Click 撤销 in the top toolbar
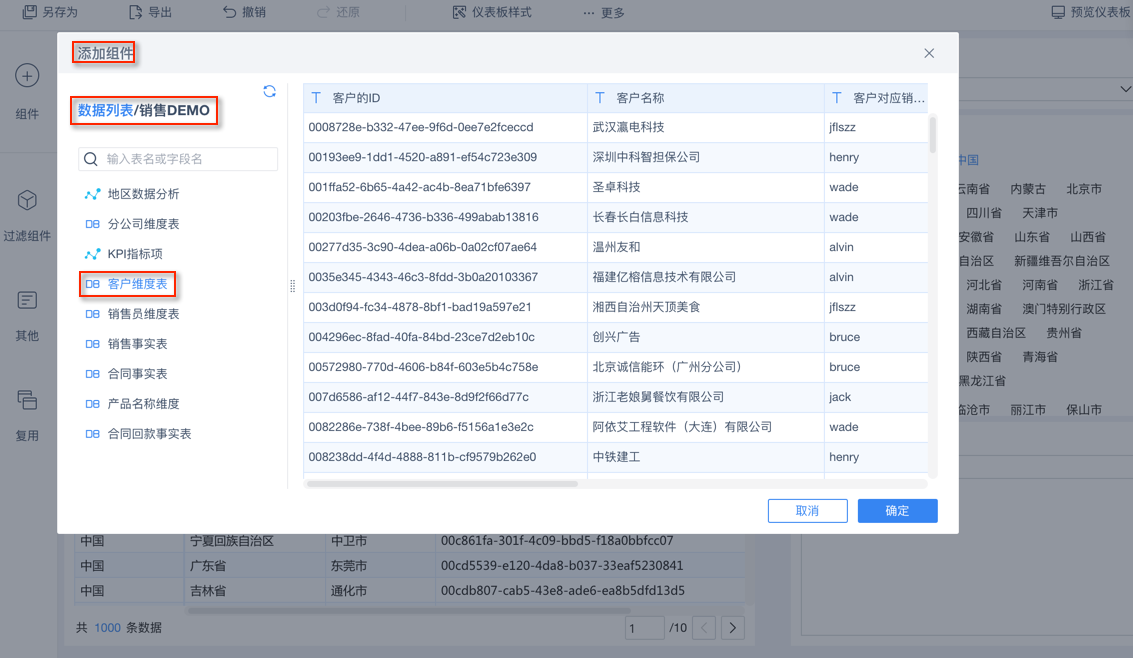The height and width of the screenshot is (658, 1133). point(244,12)
